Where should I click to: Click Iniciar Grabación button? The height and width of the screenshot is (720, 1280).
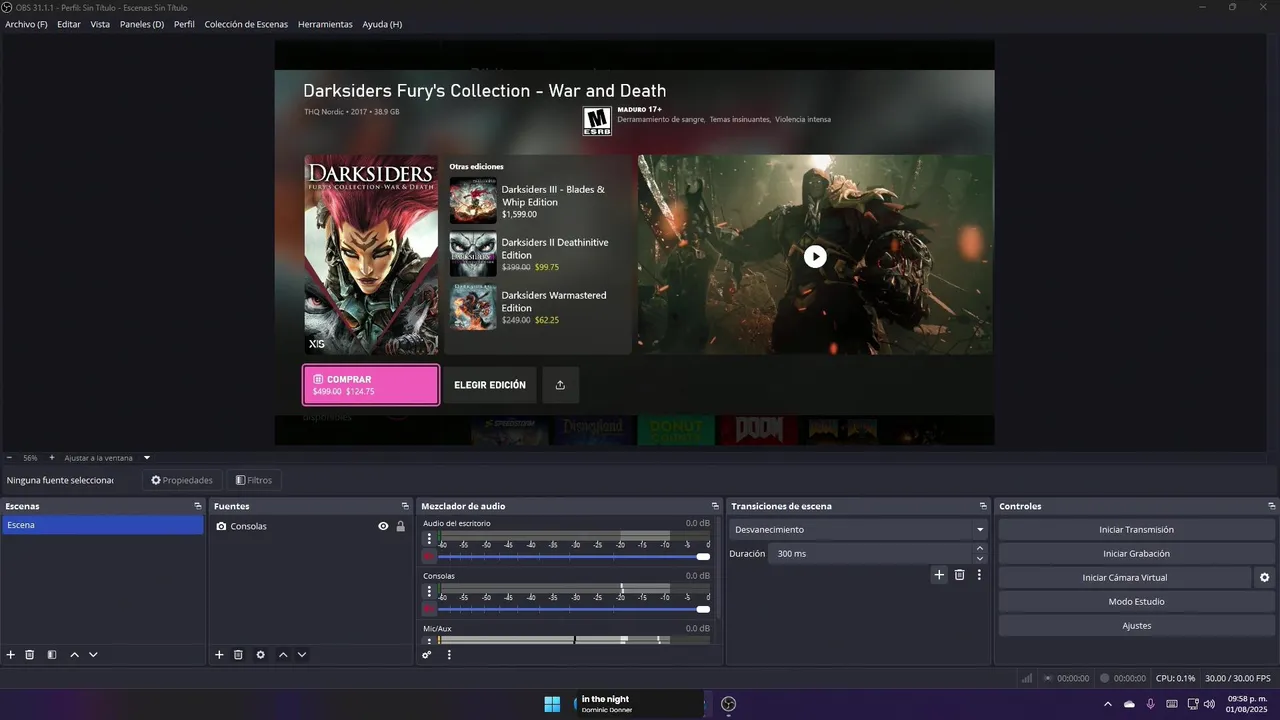[x=1136, y=553]
